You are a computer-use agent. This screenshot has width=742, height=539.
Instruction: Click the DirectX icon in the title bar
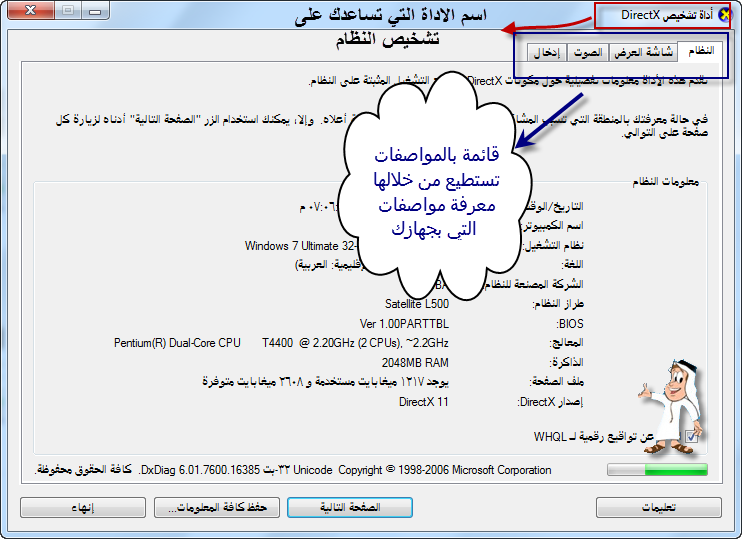coord(724,15)
